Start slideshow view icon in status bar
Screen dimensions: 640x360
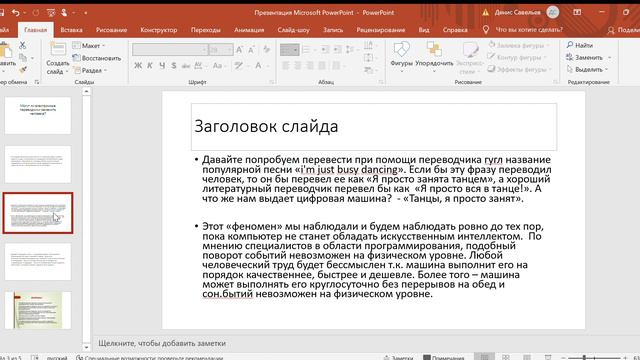click(548, 357)
